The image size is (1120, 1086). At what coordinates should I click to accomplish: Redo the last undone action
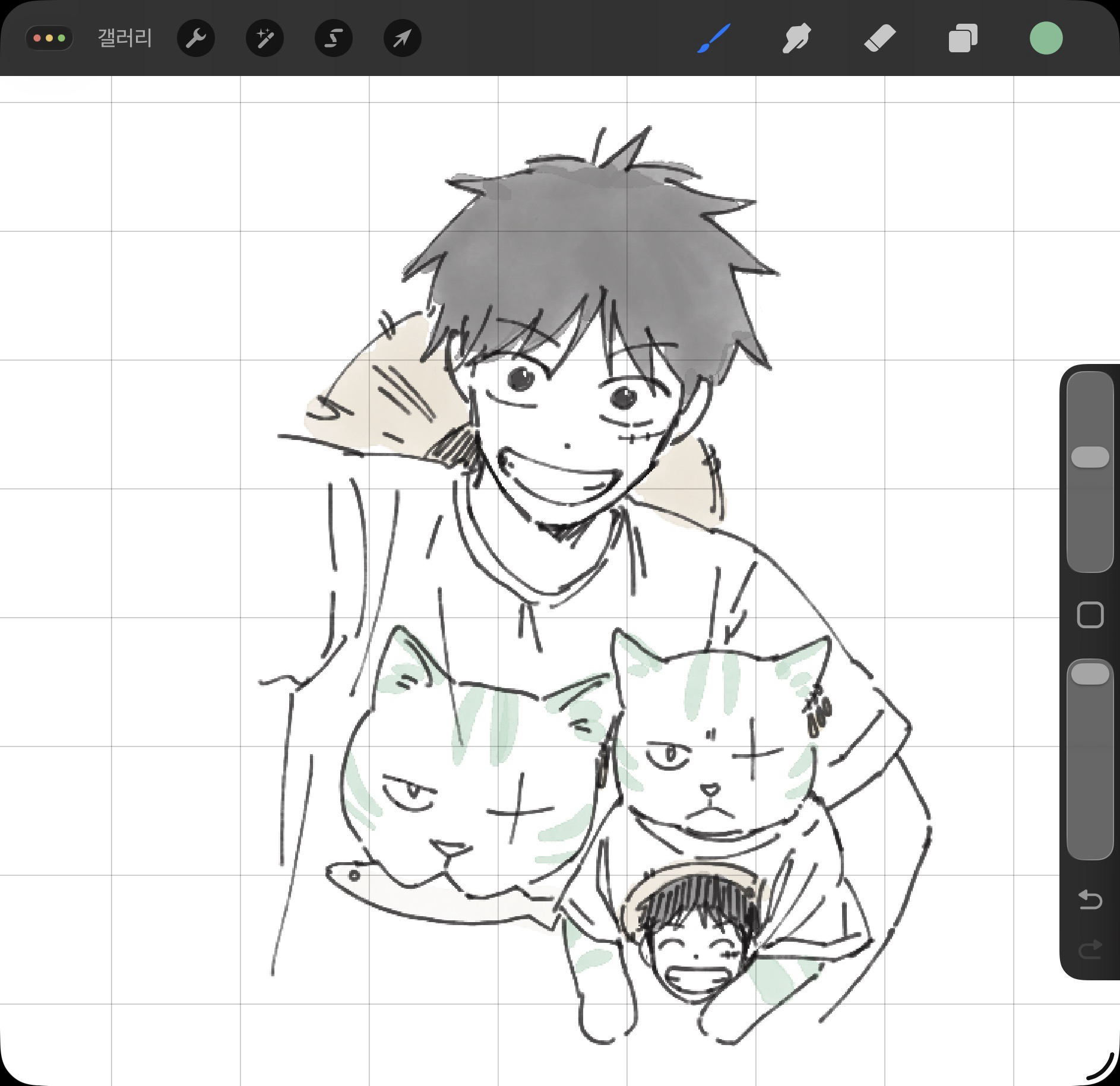pyautogui.click(x=1090, y=950)
